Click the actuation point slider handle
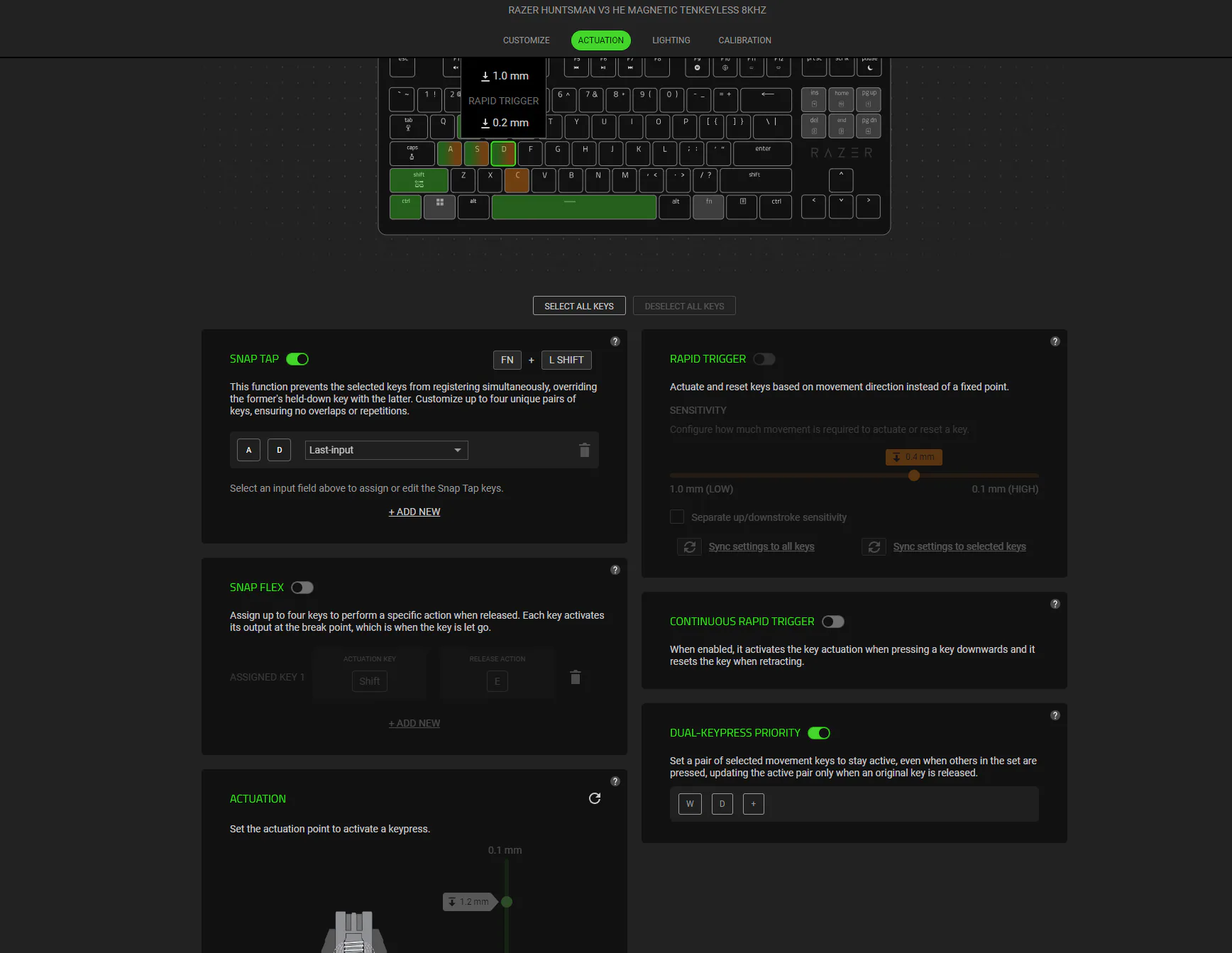Viewport: 1232px width, 953px height. (x=507, y=902)
